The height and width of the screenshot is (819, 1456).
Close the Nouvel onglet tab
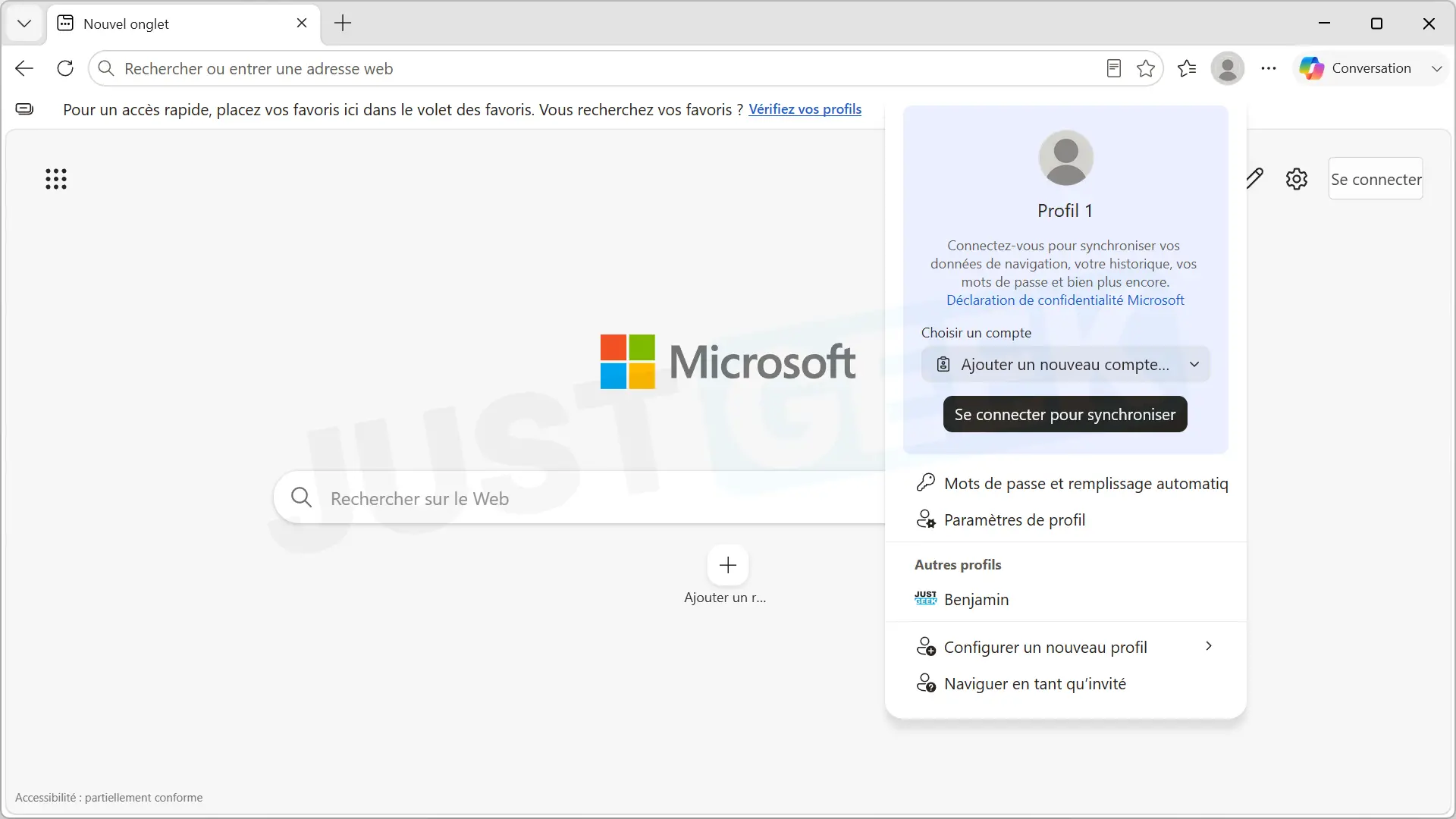click(302, 24)
